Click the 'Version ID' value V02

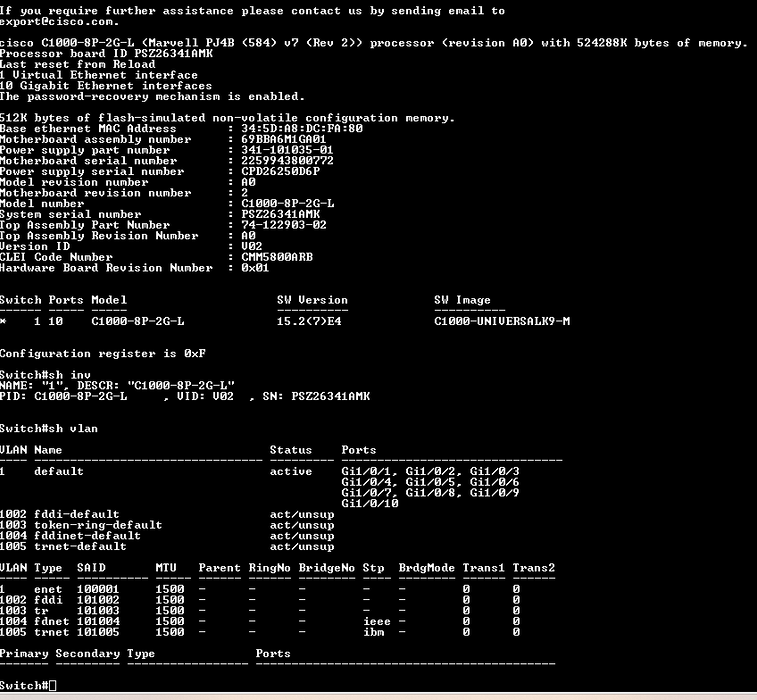[252, 246]
